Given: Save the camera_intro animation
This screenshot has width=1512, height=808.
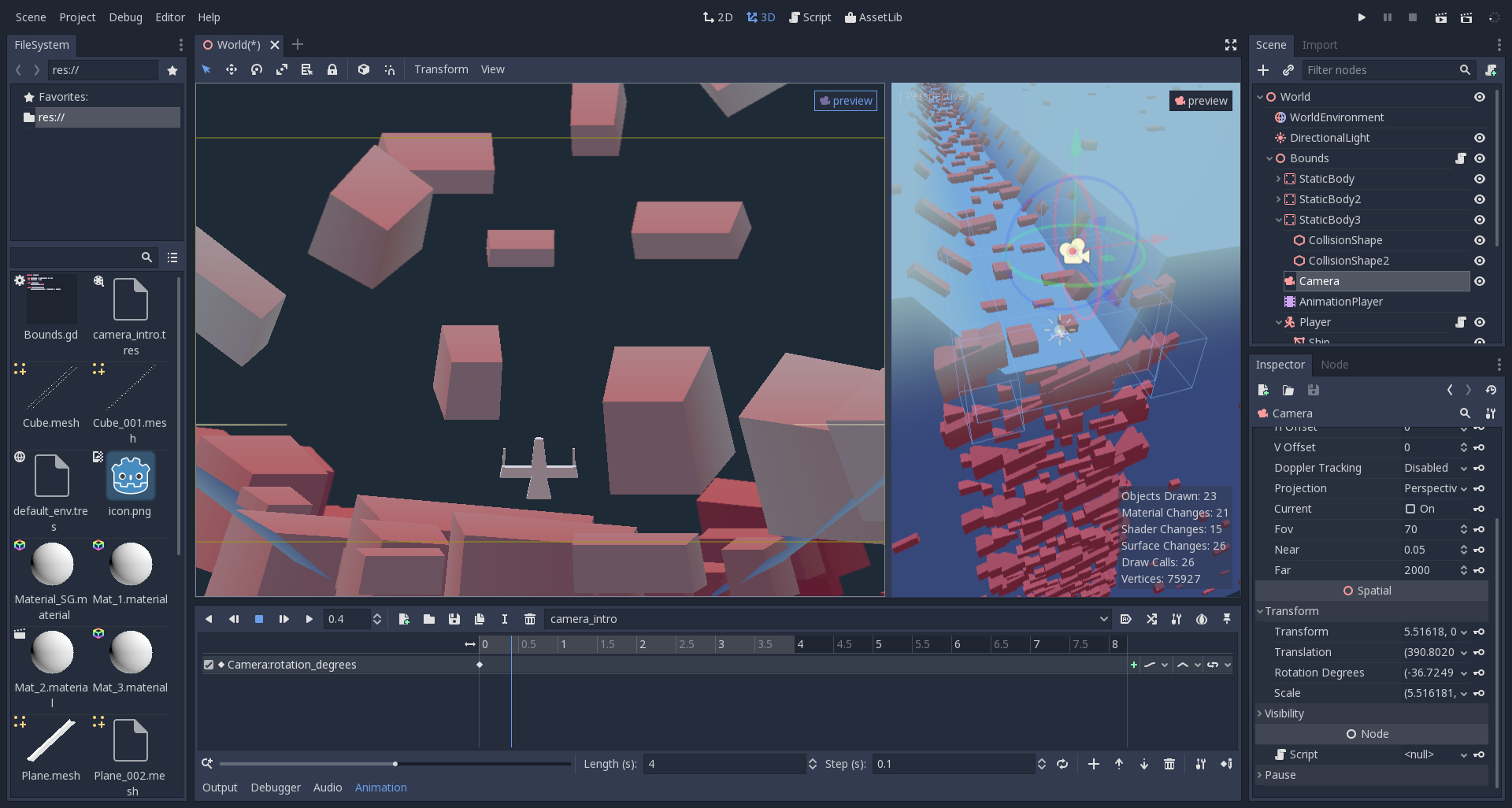Looking at the screenshot, I should point(454,619).
